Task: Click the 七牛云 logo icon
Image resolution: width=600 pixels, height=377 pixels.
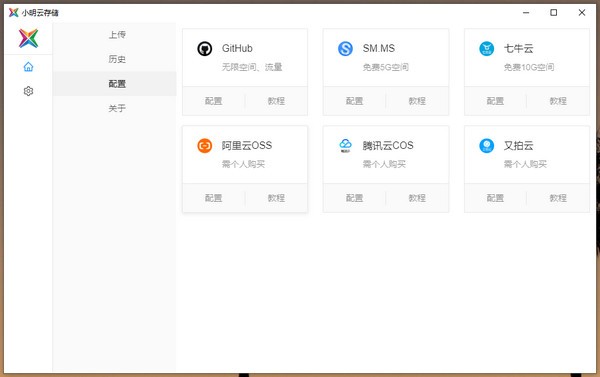Action: (x=487, y=49)
